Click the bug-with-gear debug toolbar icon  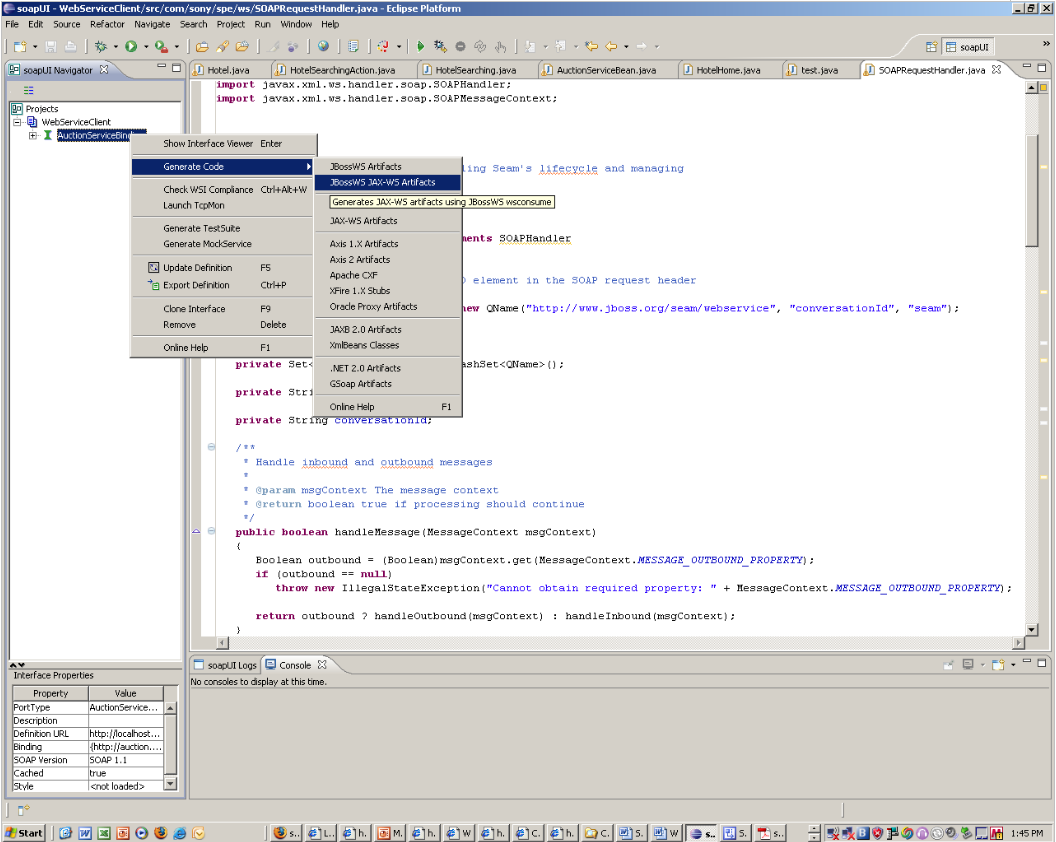440,46
